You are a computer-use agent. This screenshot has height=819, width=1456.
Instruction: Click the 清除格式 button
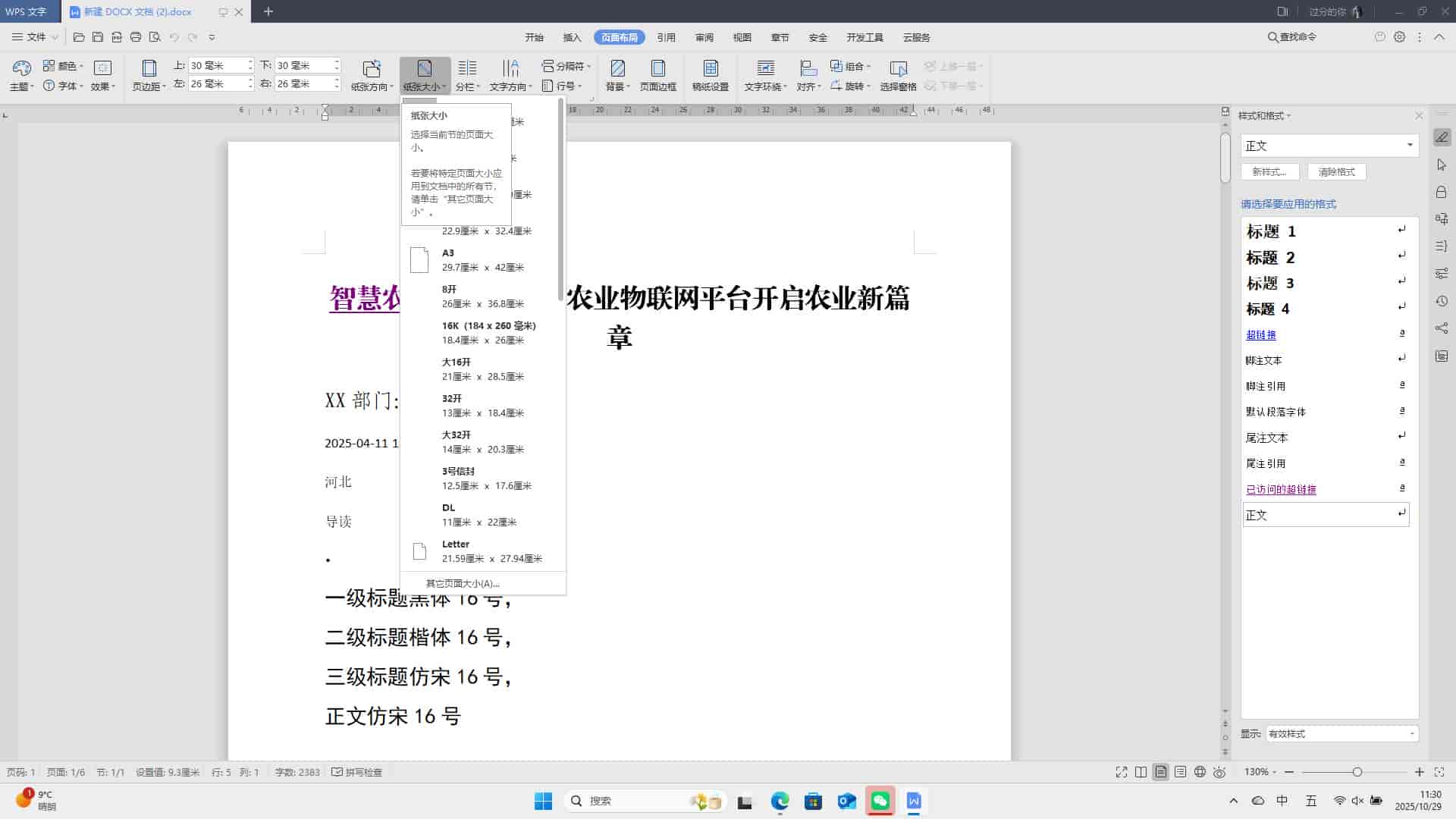pyautogui.click(x=1336, y=172)
